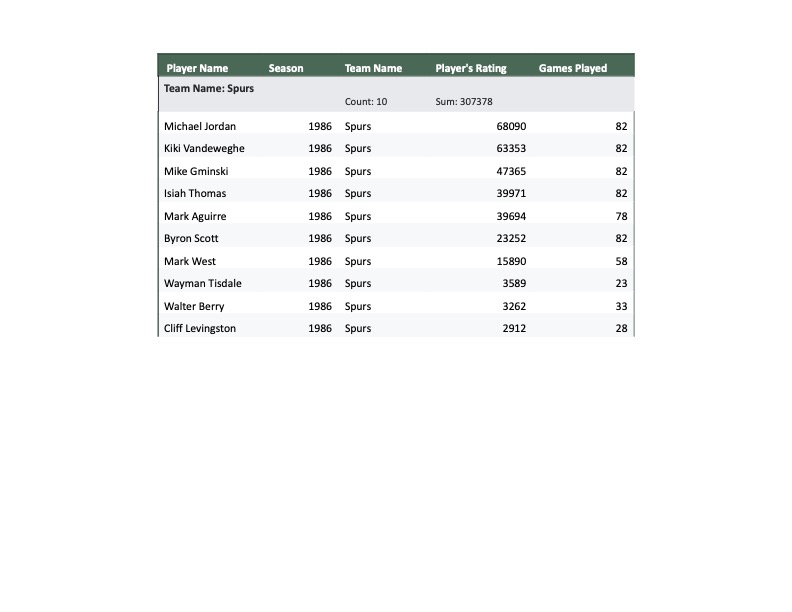792x612 pixels.
Task: Select the Player's Rating column header
Action: coord(471,68)
